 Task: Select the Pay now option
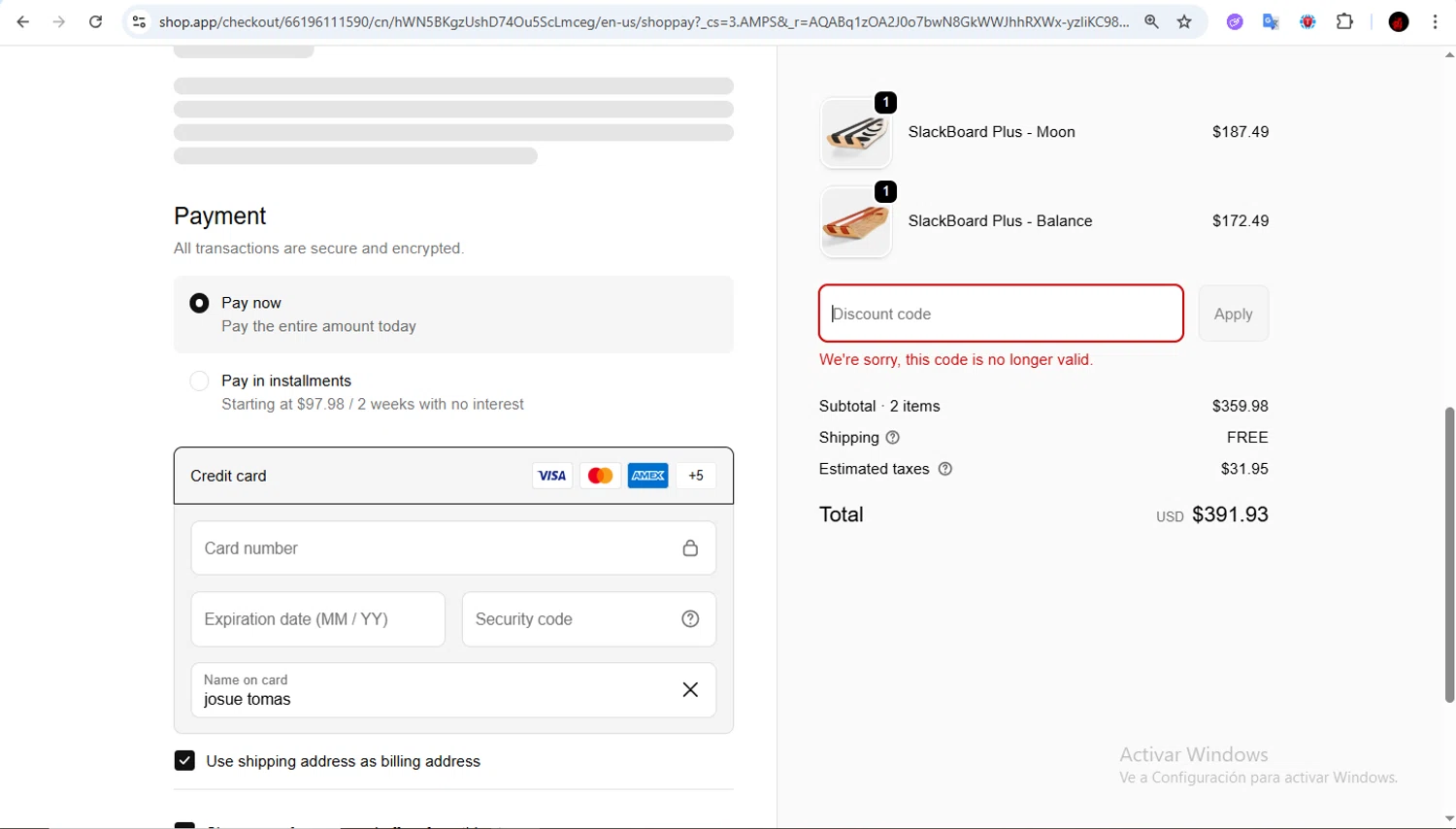pyautogui.click(x=199, y=303)
